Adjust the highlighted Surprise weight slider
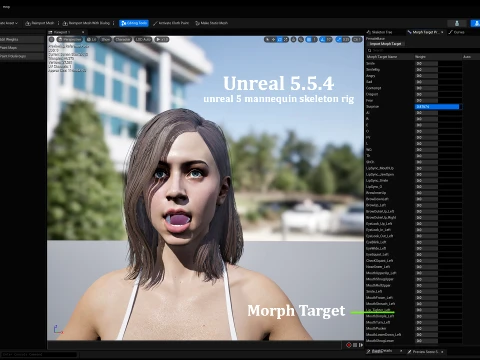The height and width of the screenshot is (360, 480). click(437, 107)
